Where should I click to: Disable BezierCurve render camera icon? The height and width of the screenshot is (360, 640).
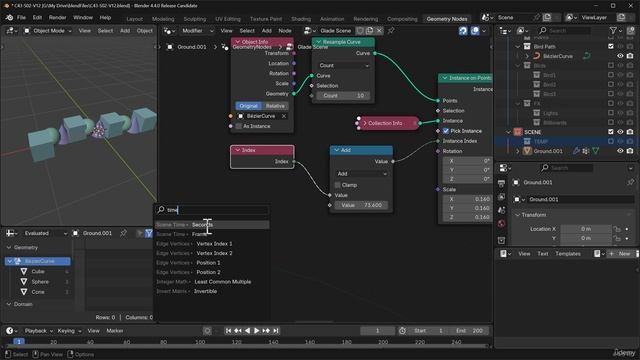(630, 56)
